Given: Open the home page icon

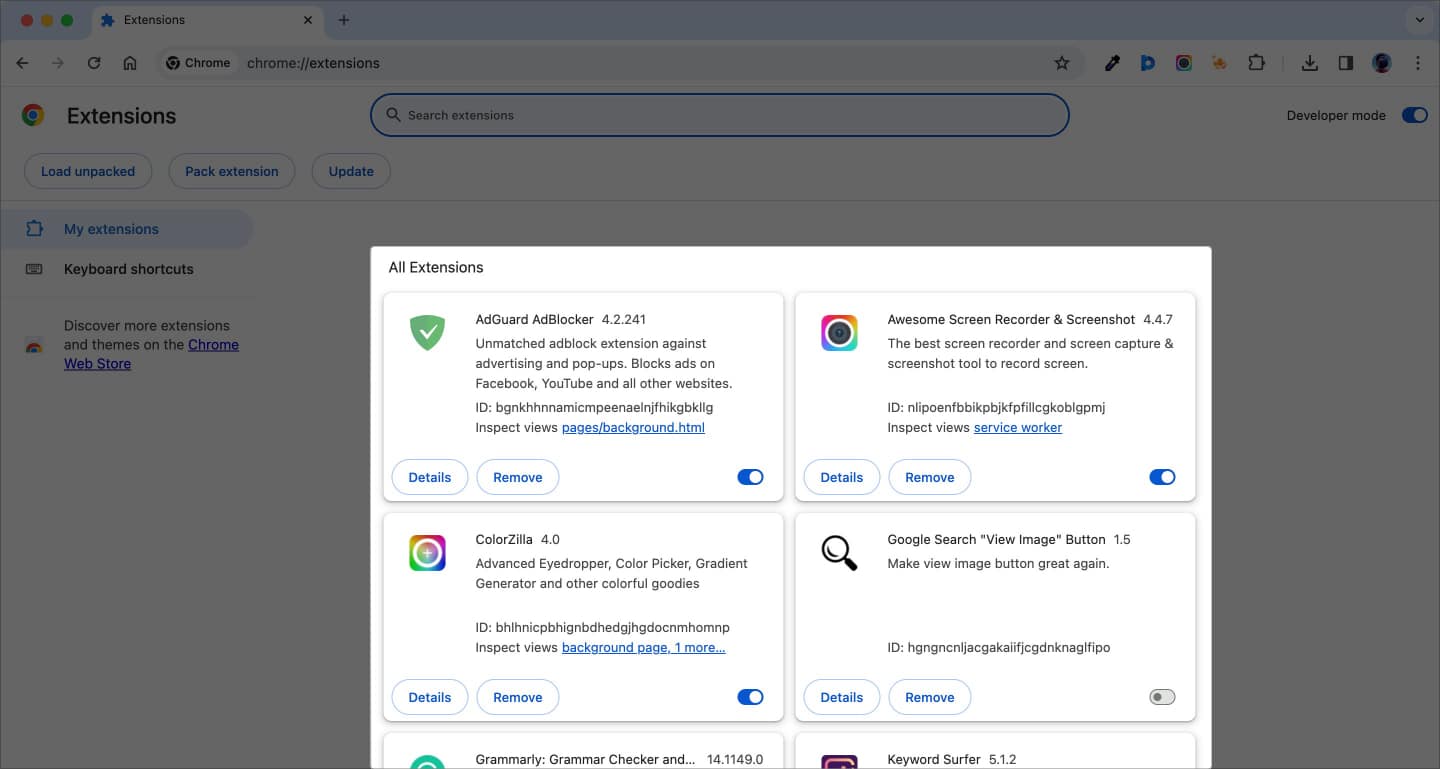Looking at the screenshot, I should tap(130, 63).
